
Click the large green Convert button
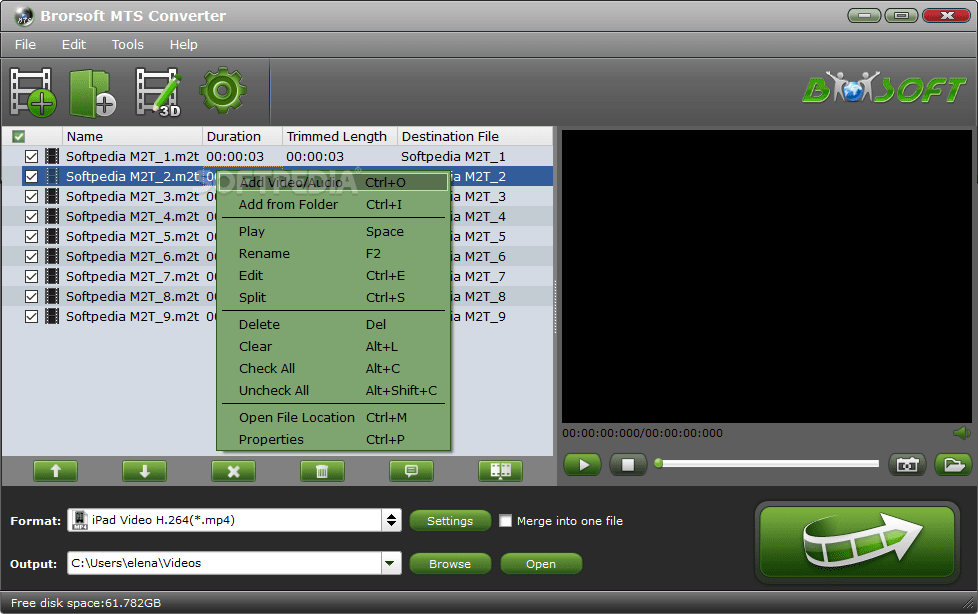coord(857,542)
